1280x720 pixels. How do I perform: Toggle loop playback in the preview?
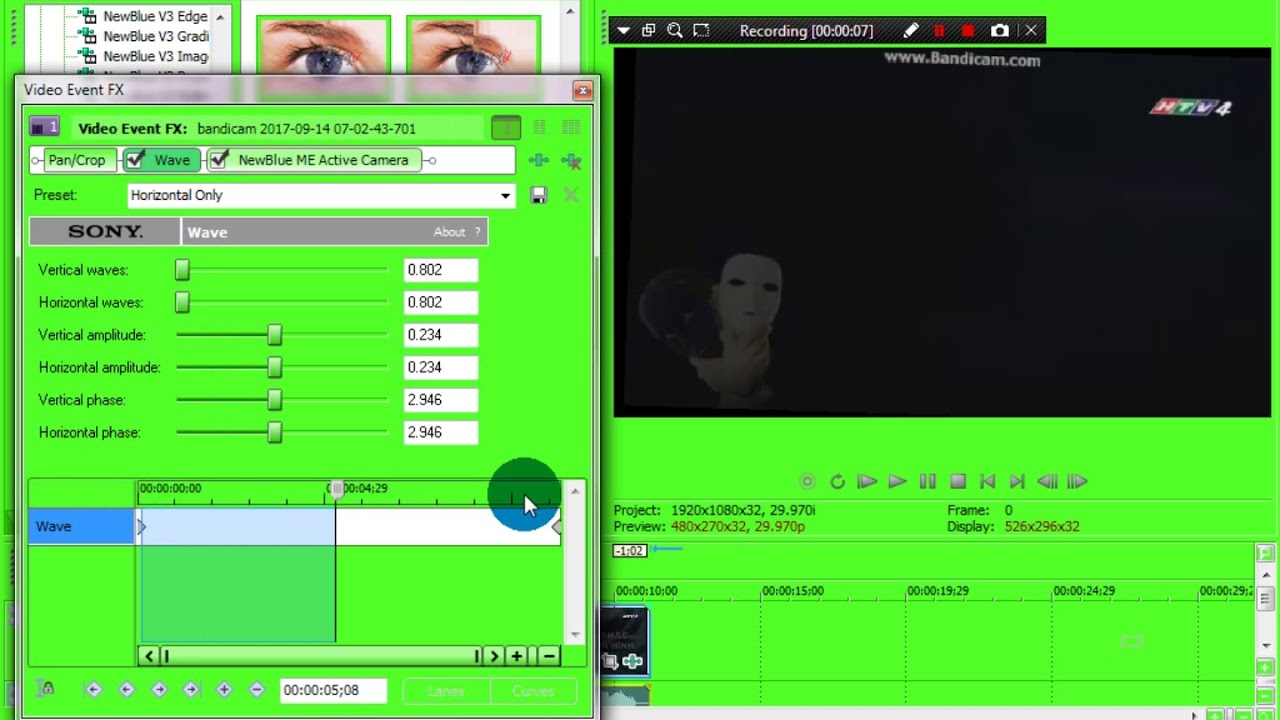coord(837,482)
